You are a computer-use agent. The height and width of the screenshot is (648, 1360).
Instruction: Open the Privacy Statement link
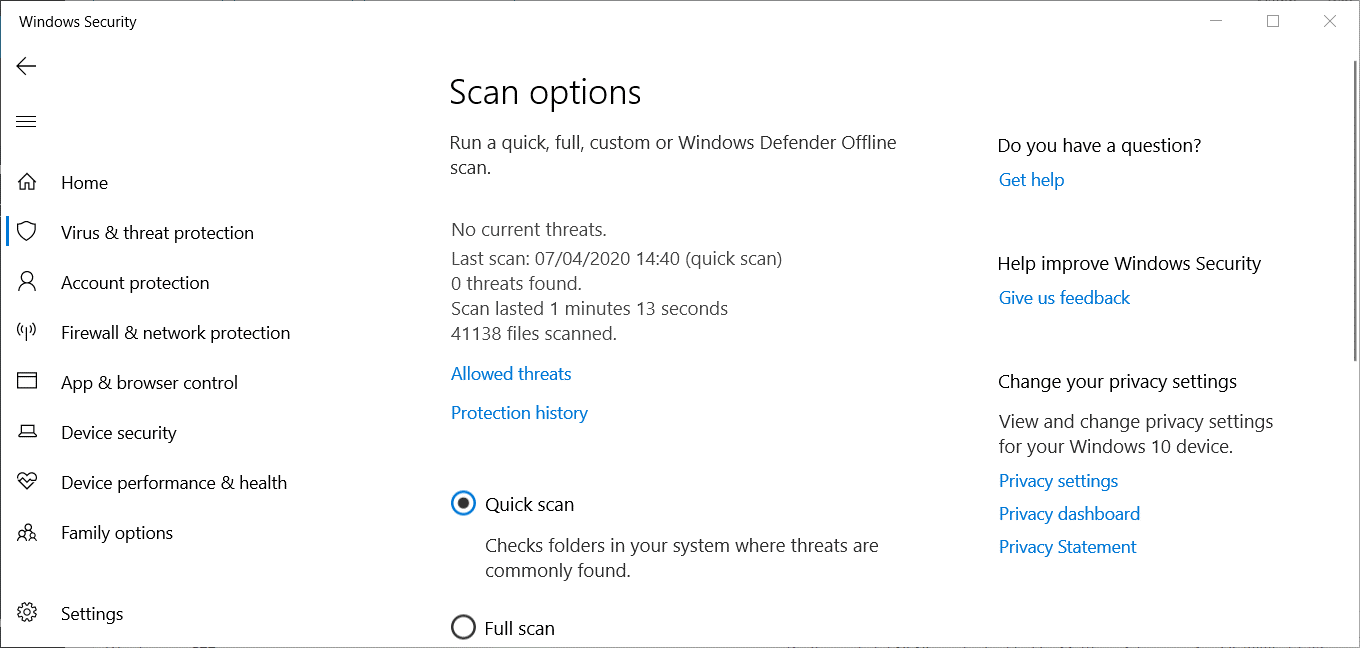1067,546
